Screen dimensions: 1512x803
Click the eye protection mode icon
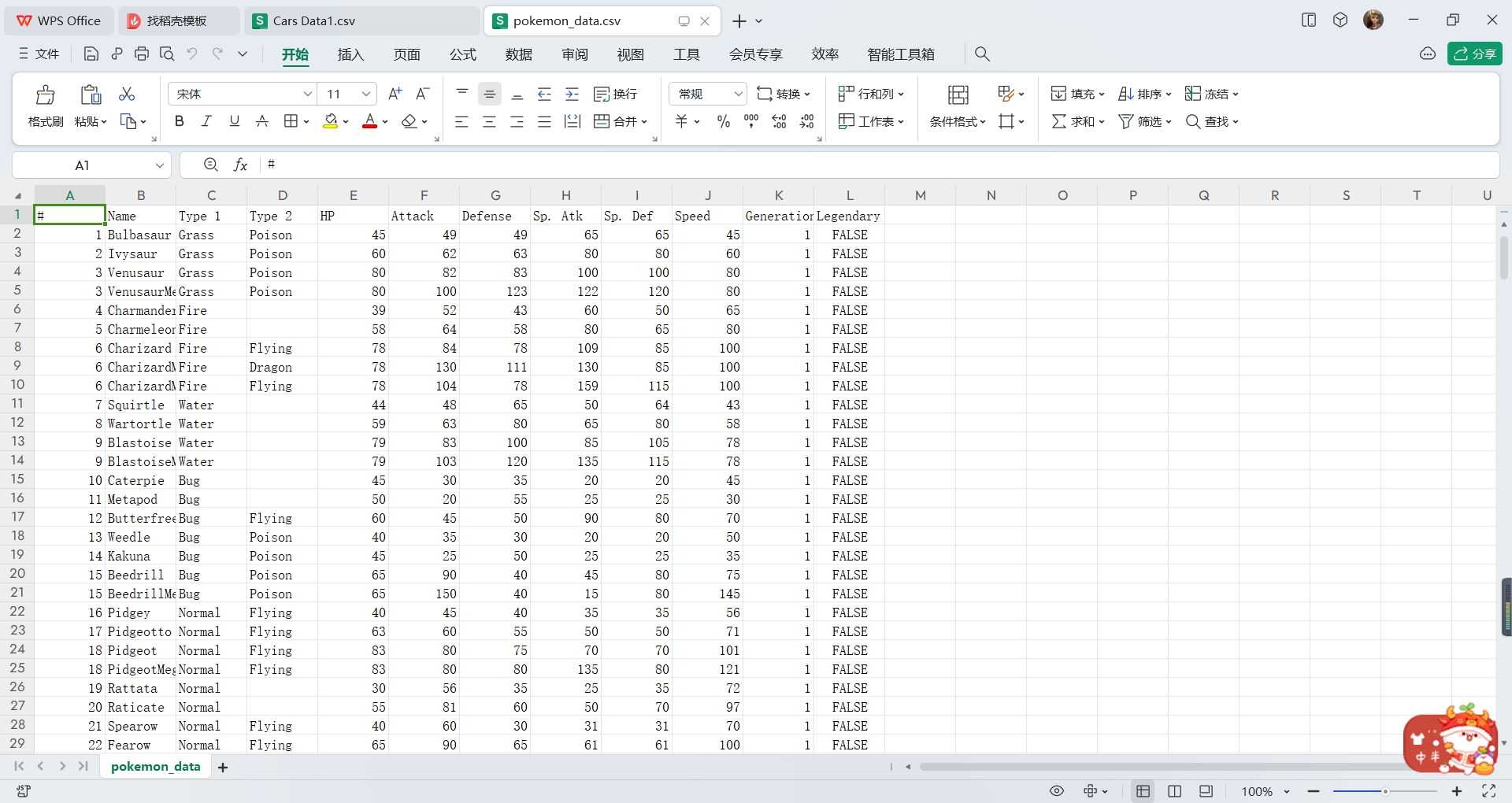[x=1057, y=790]
